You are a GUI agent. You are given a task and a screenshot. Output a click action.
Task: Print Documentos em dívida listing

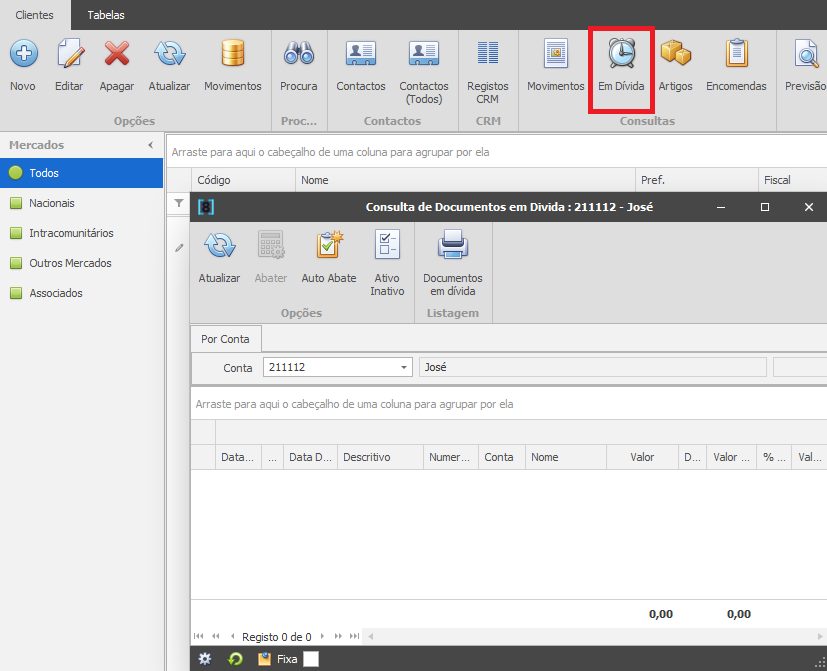tap(453, 264)
